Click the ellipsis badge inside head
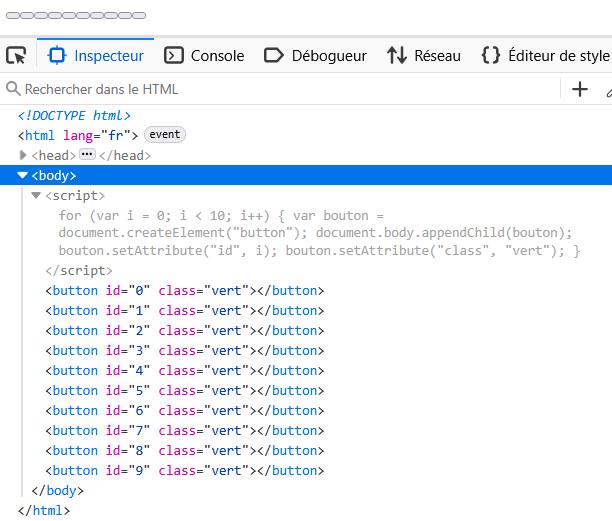 87,154
